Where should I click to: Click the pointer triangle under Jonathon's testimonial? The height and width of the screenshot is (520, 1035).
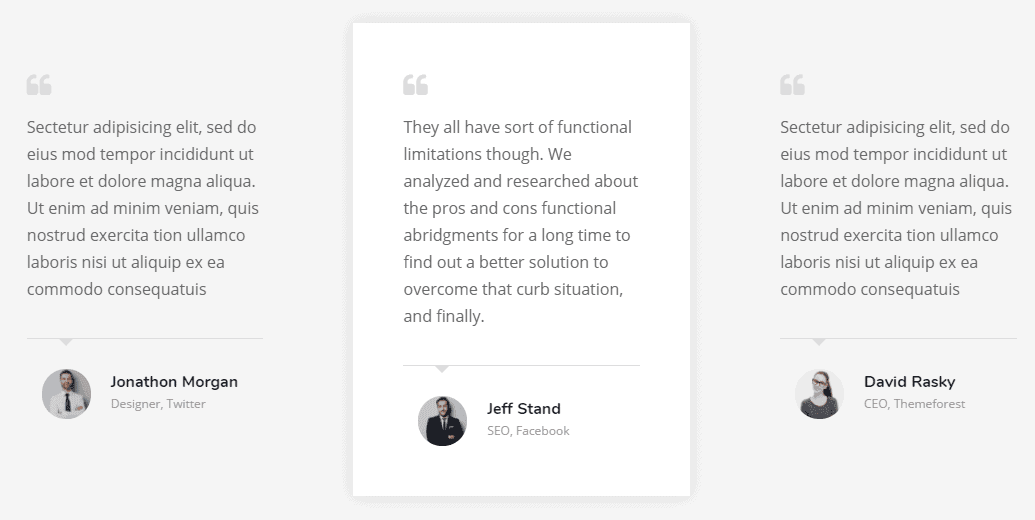(66, 342)
